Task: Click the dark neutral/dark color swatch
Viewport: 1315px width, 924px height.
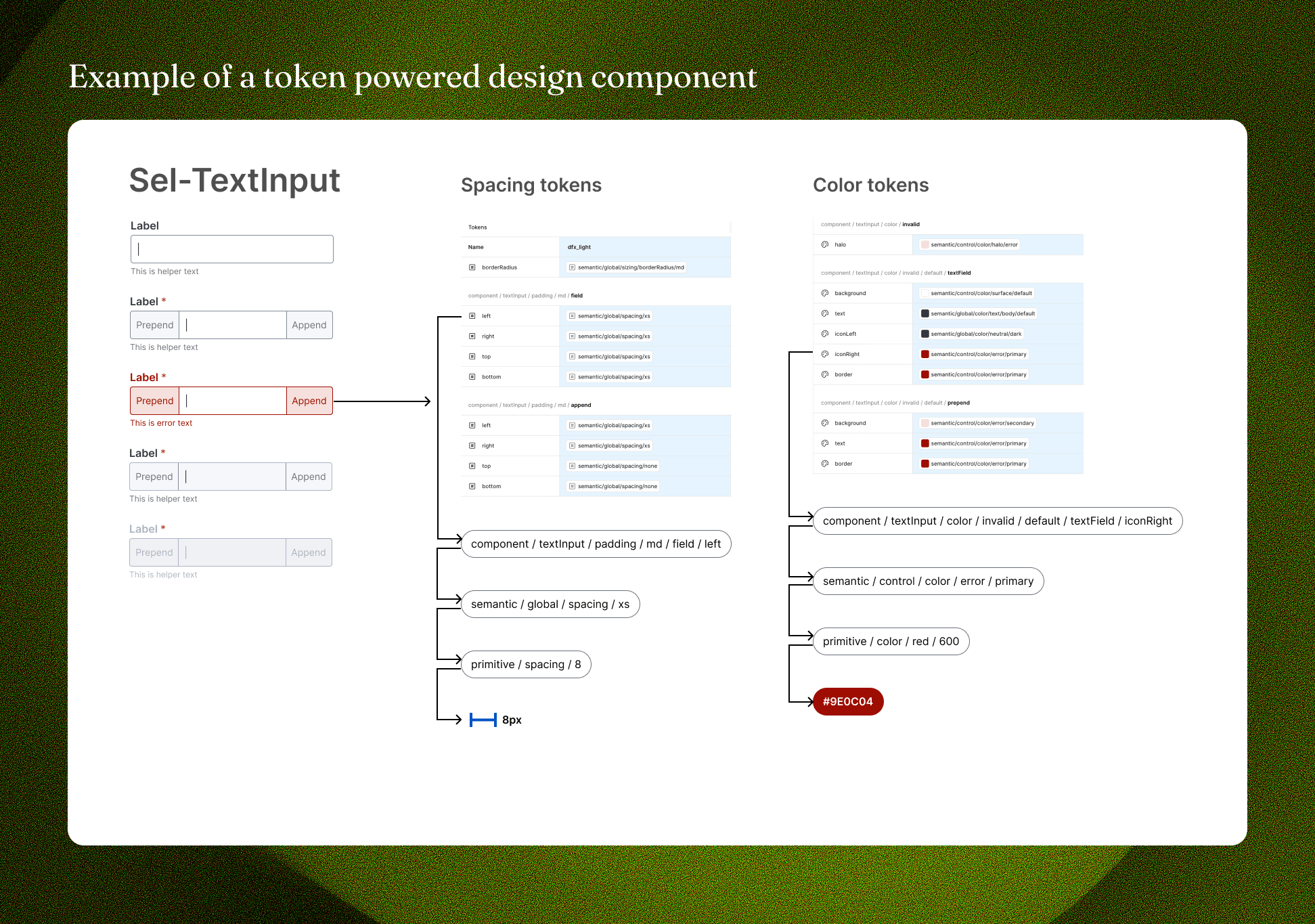Action: (924, 334)
